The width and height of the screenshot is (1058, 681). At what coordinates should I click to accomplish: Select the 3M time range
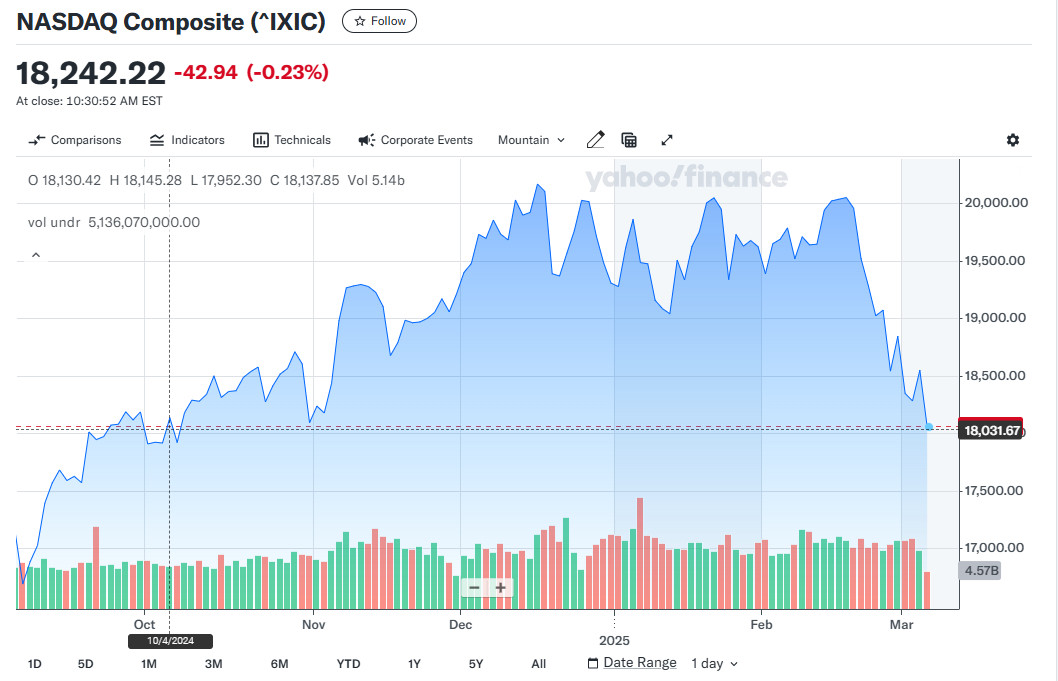point(213,664)
